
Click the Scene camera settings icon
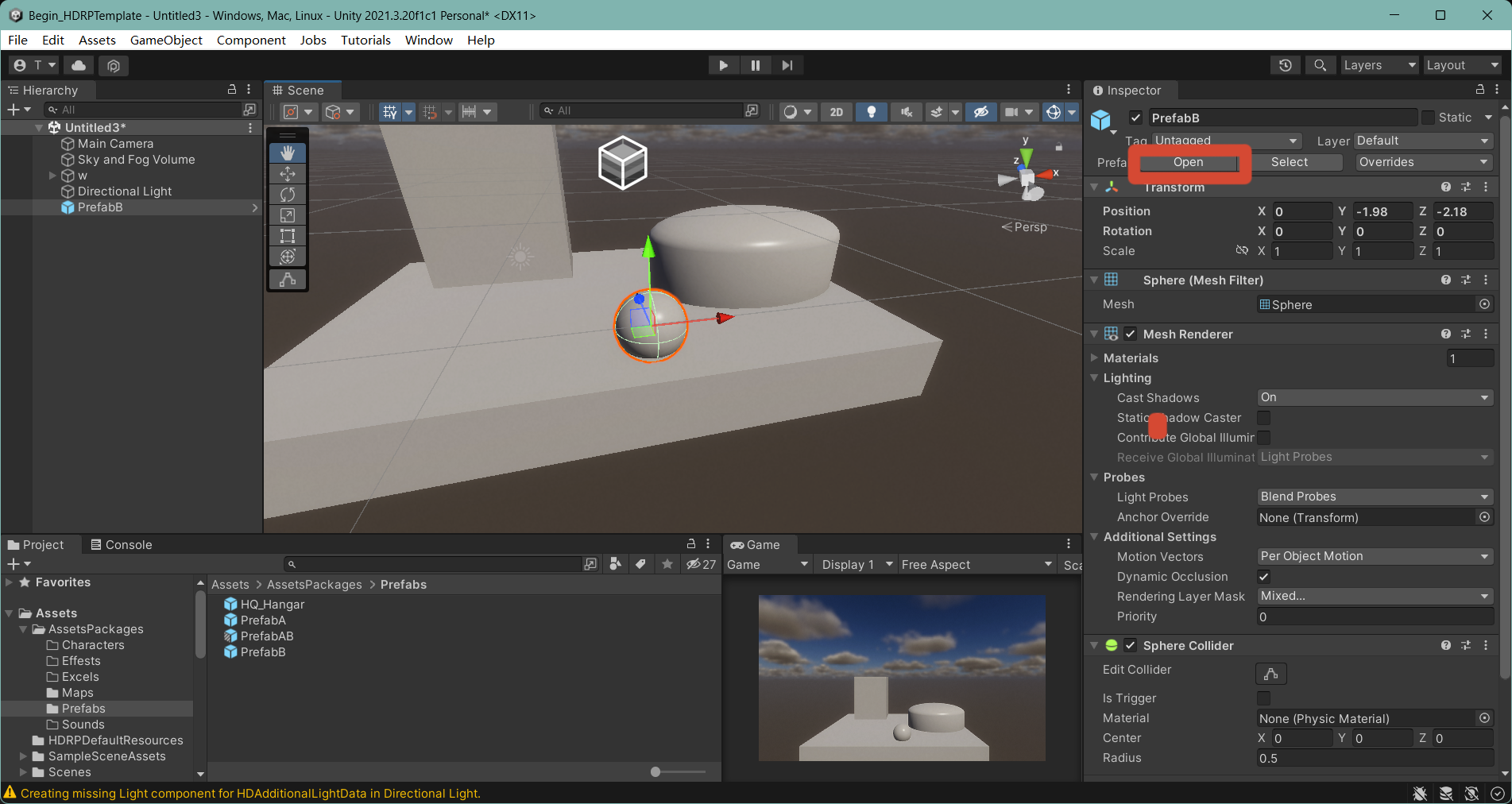[x=1011, y=112]
